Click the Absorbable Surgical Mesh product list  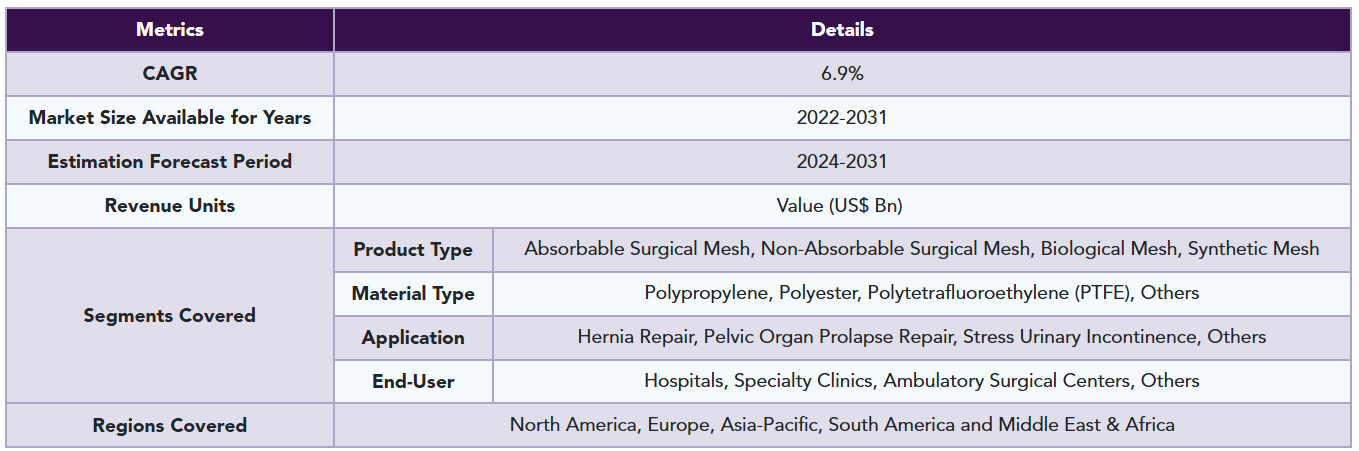point(922,250)
